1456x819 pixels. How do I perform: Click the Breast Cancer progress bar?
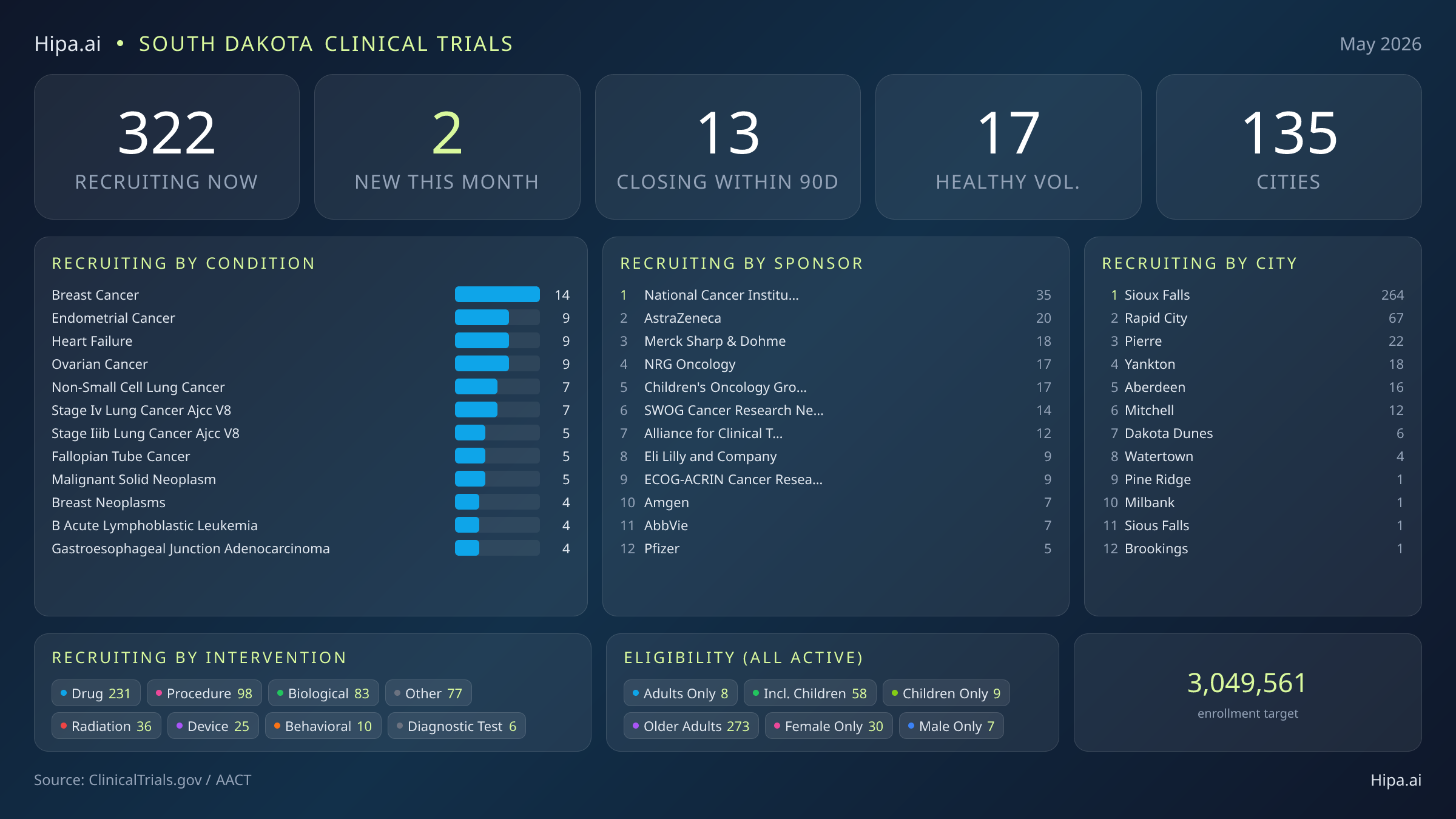497,294
